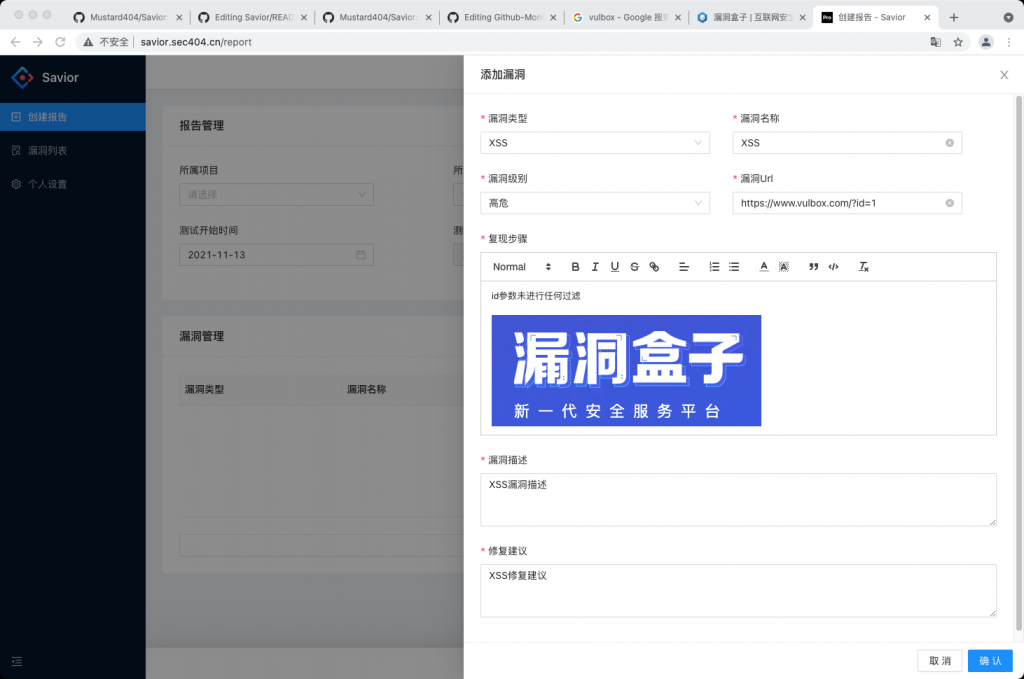Open the 漏洞级别 dropdown showing 高危
Image resolution: width=1024 pixels, height=679 pixels.
pyautogui.click(x=595, y=202)
